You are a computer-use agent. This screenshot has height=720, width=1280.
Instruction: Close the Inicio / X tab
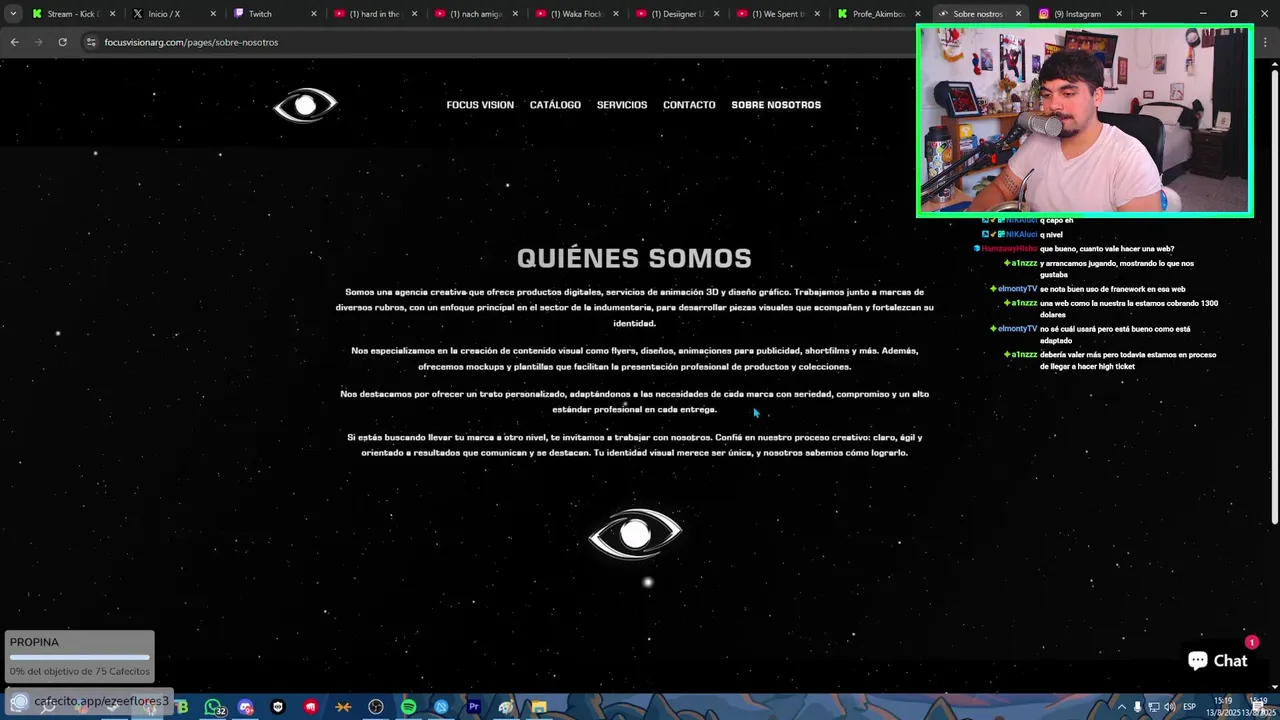213,14
